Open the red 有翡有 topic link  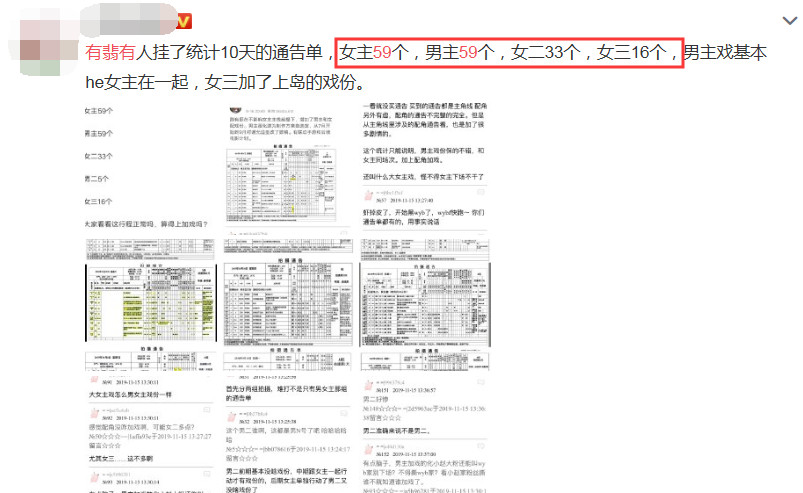[x=110, y=52]
